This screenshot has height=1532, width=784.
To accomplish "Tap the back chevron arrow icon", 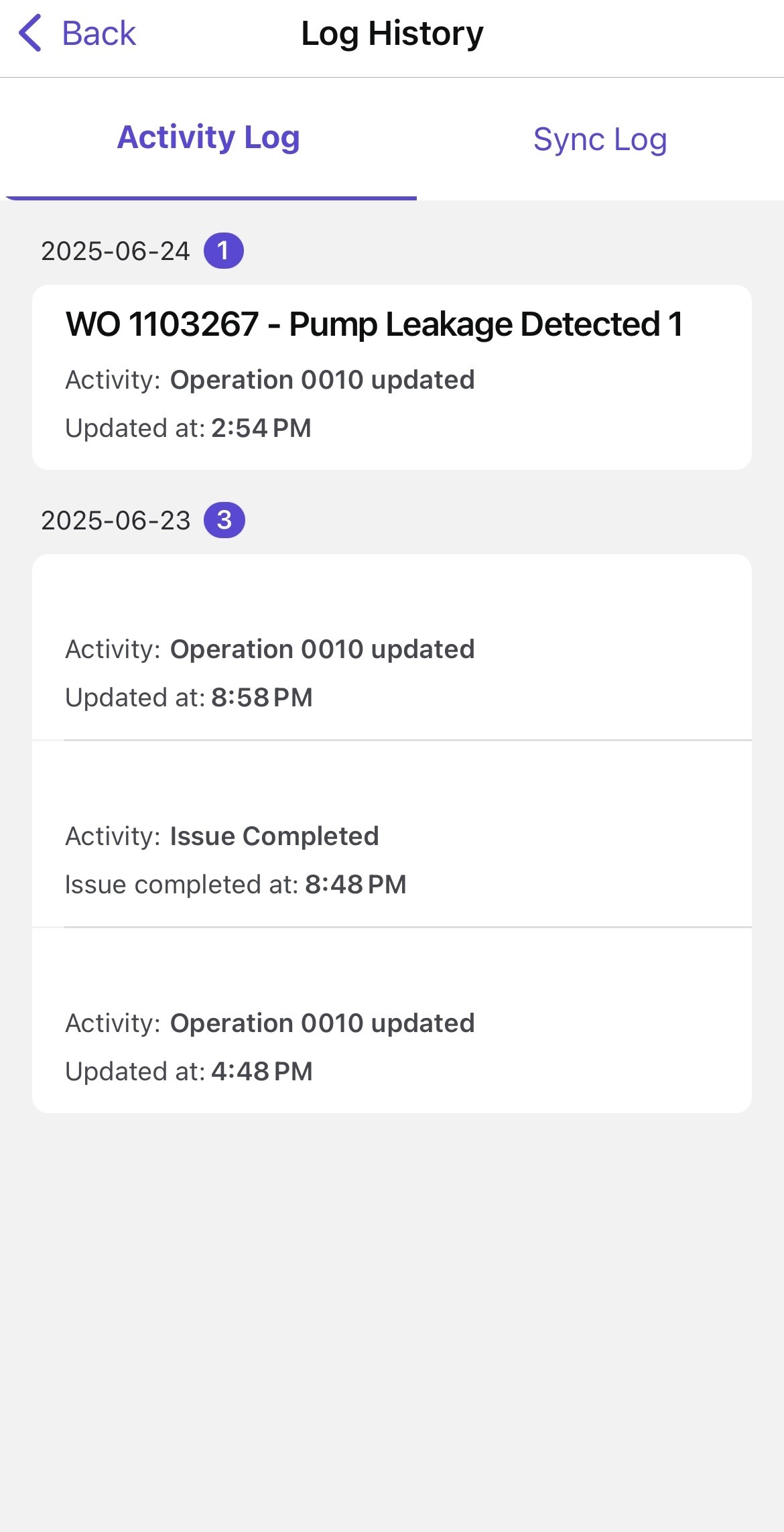I will pos(31,34).
